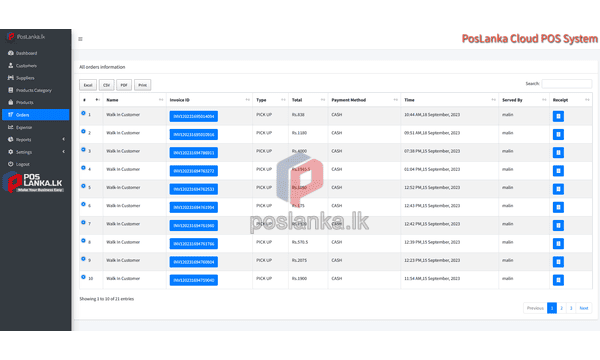This screenshot has width=600, height=360.
Task: Expand details of order row 3 with plus icon
Action: point(83,150)
